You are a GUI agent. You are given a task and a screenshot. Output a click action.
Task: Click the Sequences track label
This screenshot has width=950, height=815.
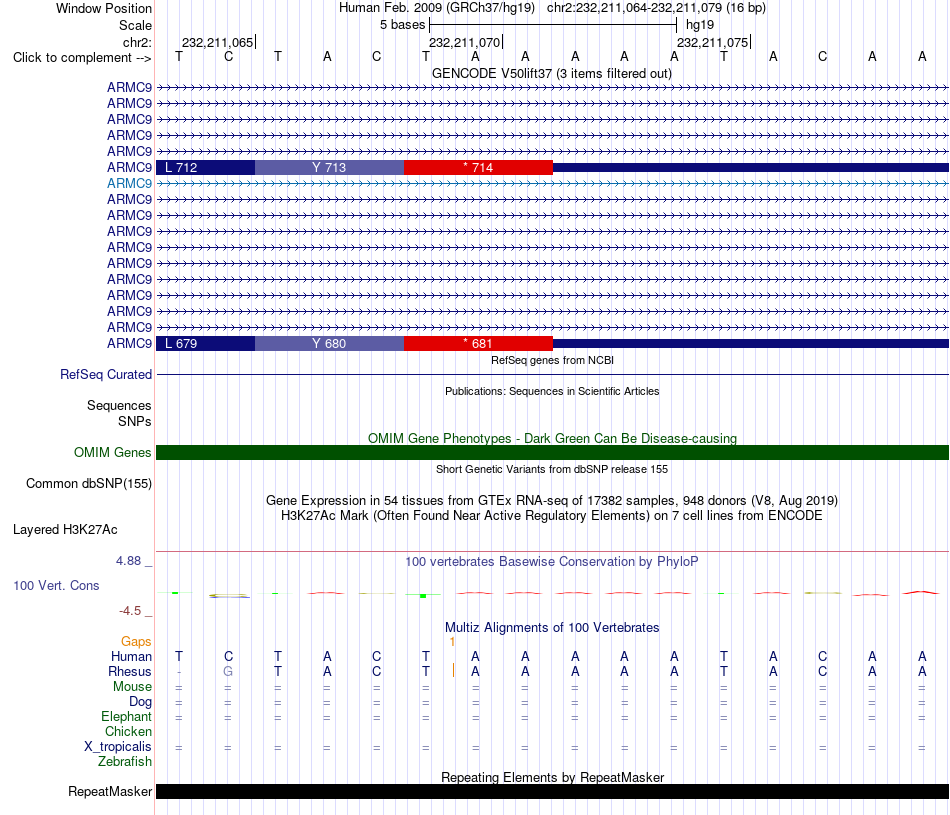pyautogui.click(x=119, y=405)
